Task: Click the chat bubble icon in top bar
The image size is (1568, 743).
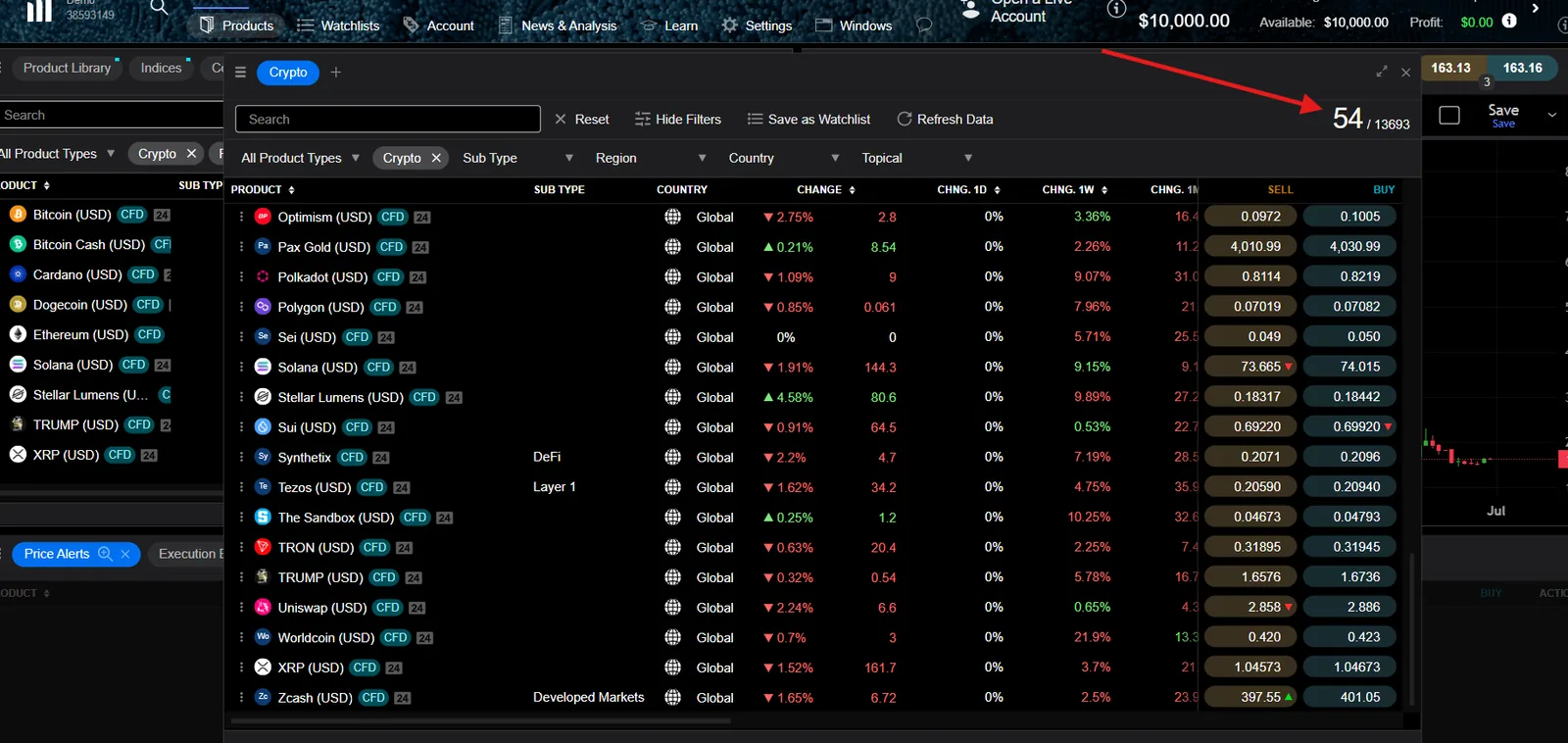Action: click(x=923, y=25)
